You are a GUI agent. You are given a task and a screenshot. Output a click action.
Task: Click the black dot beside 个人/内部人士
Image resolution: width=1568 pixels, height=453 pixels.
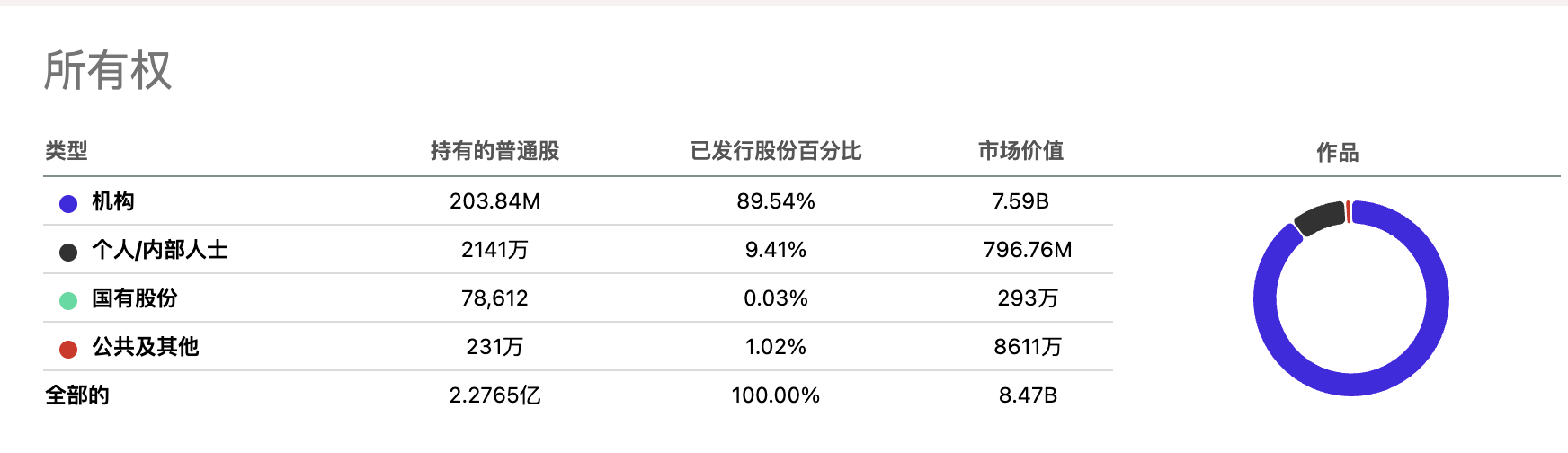(x=68, y=253)
